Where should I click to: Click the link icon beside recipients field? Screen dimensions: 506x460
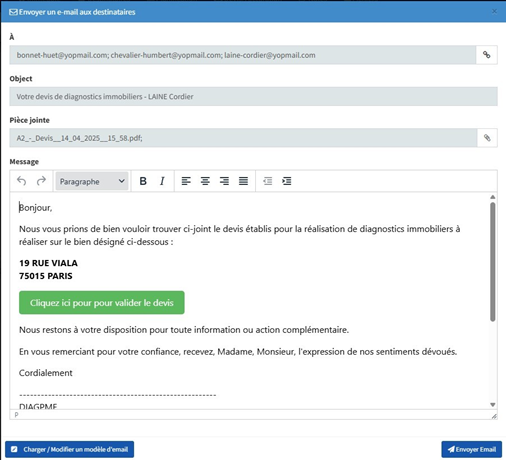[x=487, y=55]
